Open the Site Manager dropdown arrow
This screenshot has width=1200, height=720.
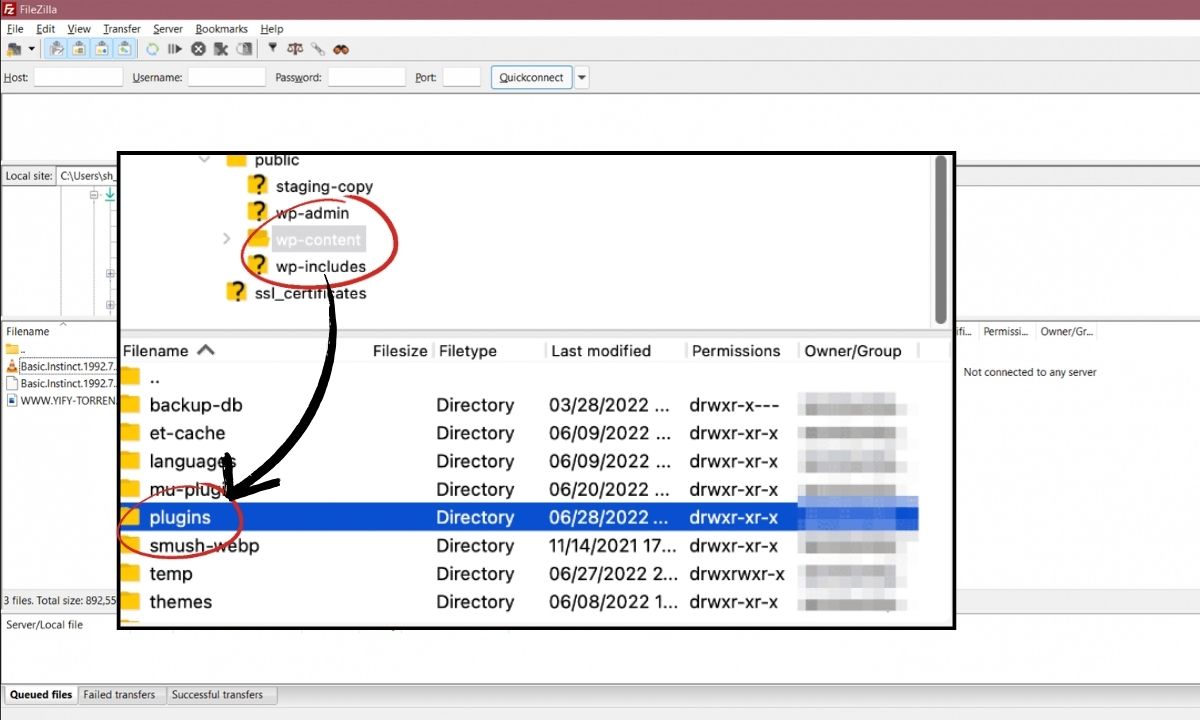point(31,49)
